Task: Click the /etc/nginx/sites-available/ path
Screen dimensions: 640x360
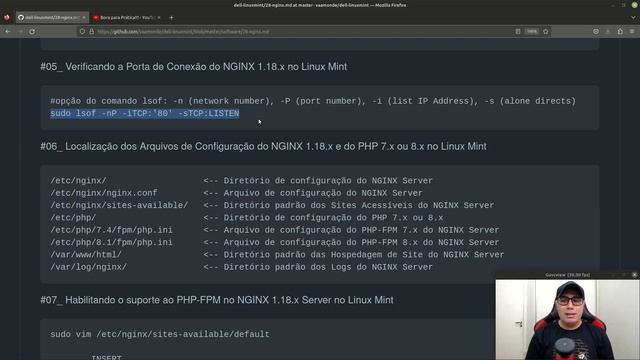Action: coord(119,205)
